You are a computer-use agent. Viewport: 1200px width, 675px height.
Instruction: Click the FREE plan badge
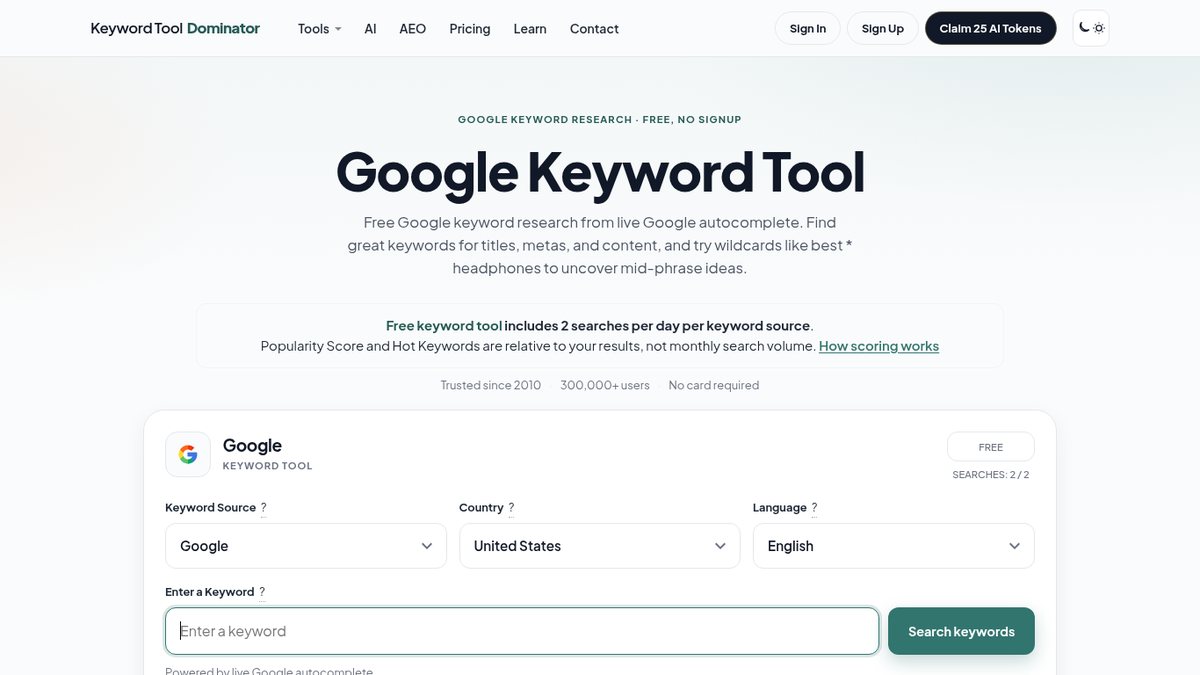991,447
